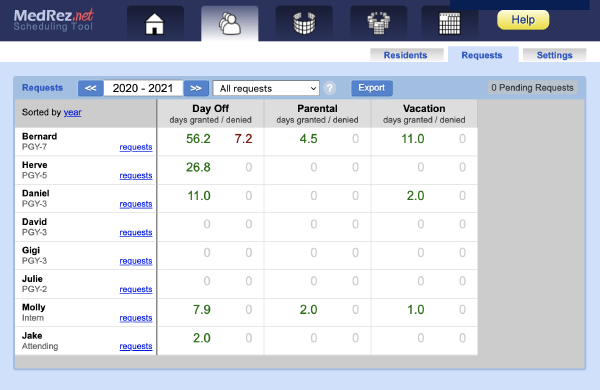Click the Export button

372,88
